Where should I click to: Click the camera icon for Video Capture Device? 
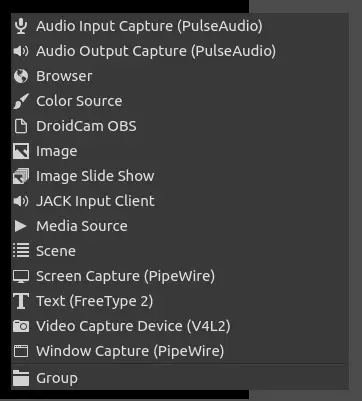click(x=21, y=326)
